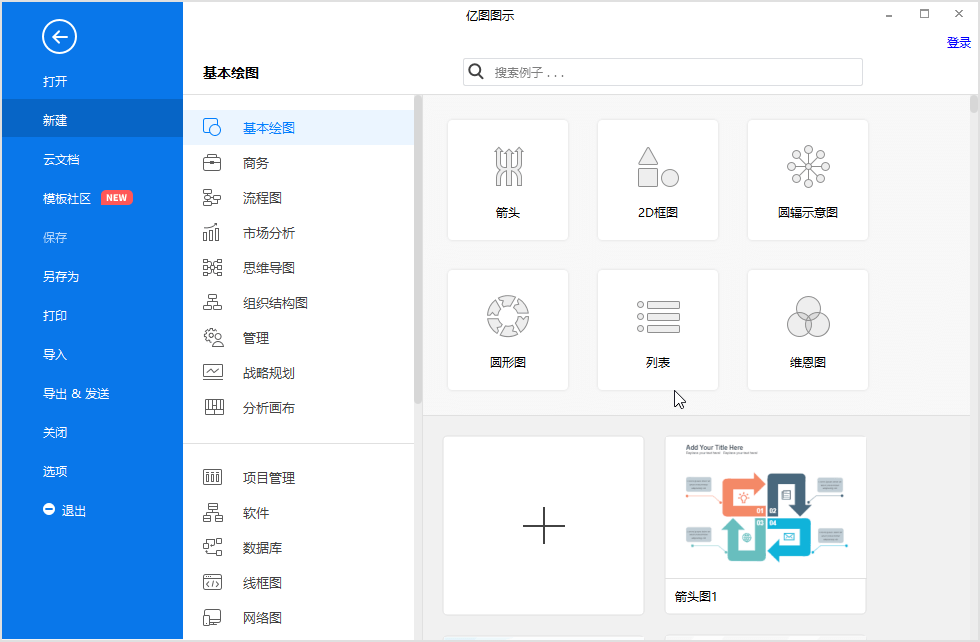The image size is (980, 642).
Task: Open the 箭头 template
Action: pos(507,180)
